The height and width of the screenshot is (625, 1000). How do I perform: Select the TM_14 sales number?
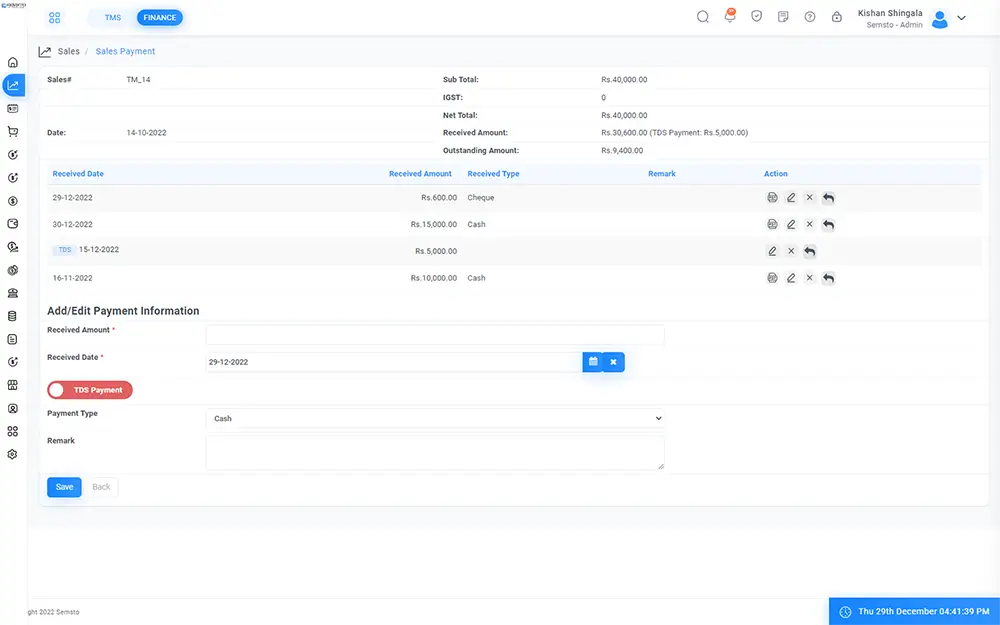point(138,80)
